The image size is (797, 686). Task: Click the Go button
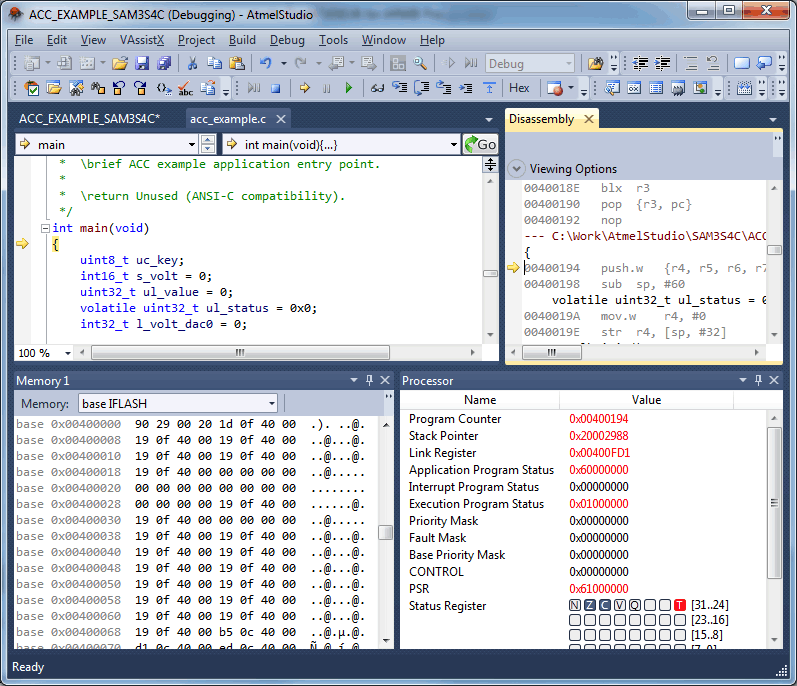point(480,144)
